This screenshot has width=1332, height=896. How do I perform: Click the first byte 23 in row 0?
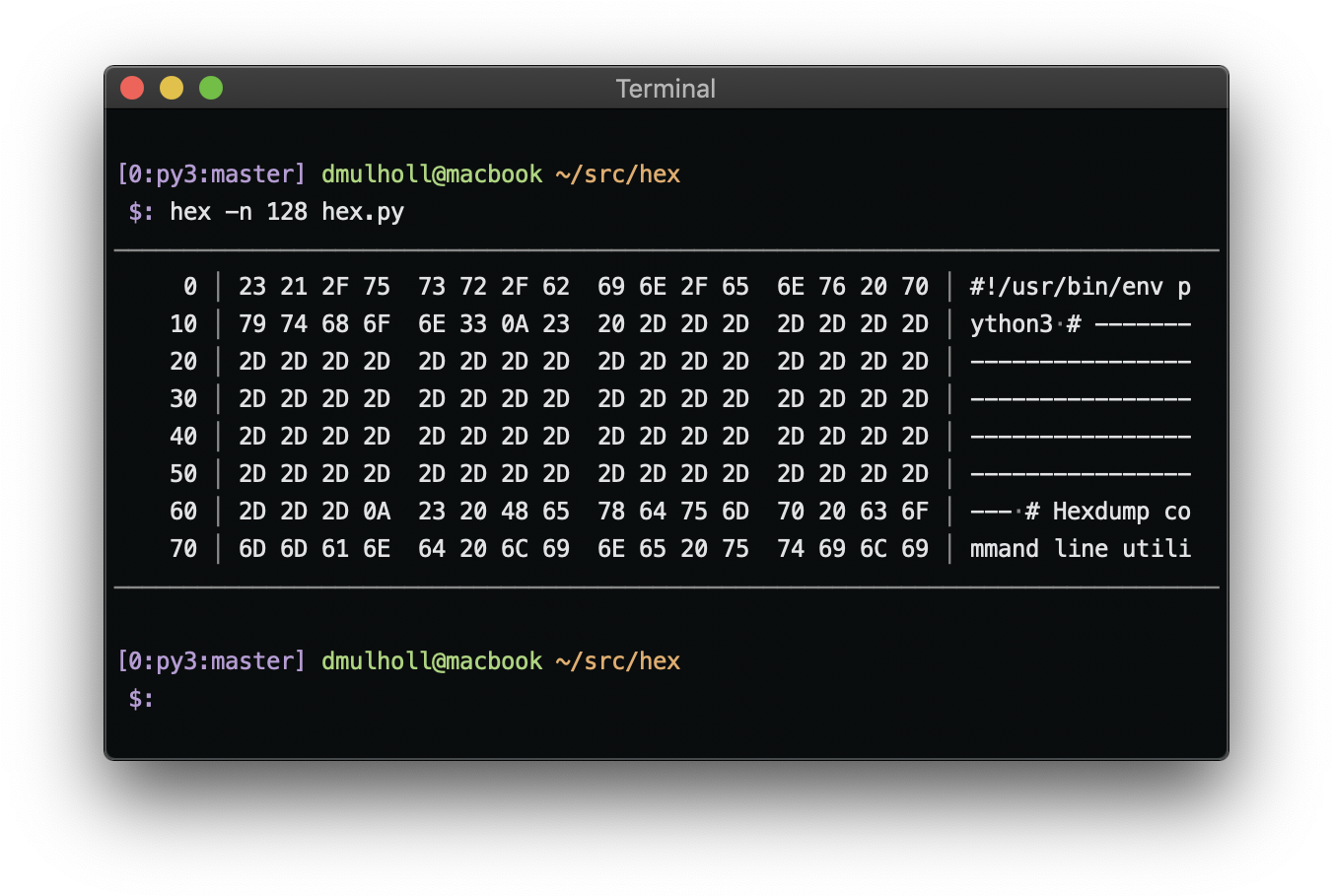252,287
